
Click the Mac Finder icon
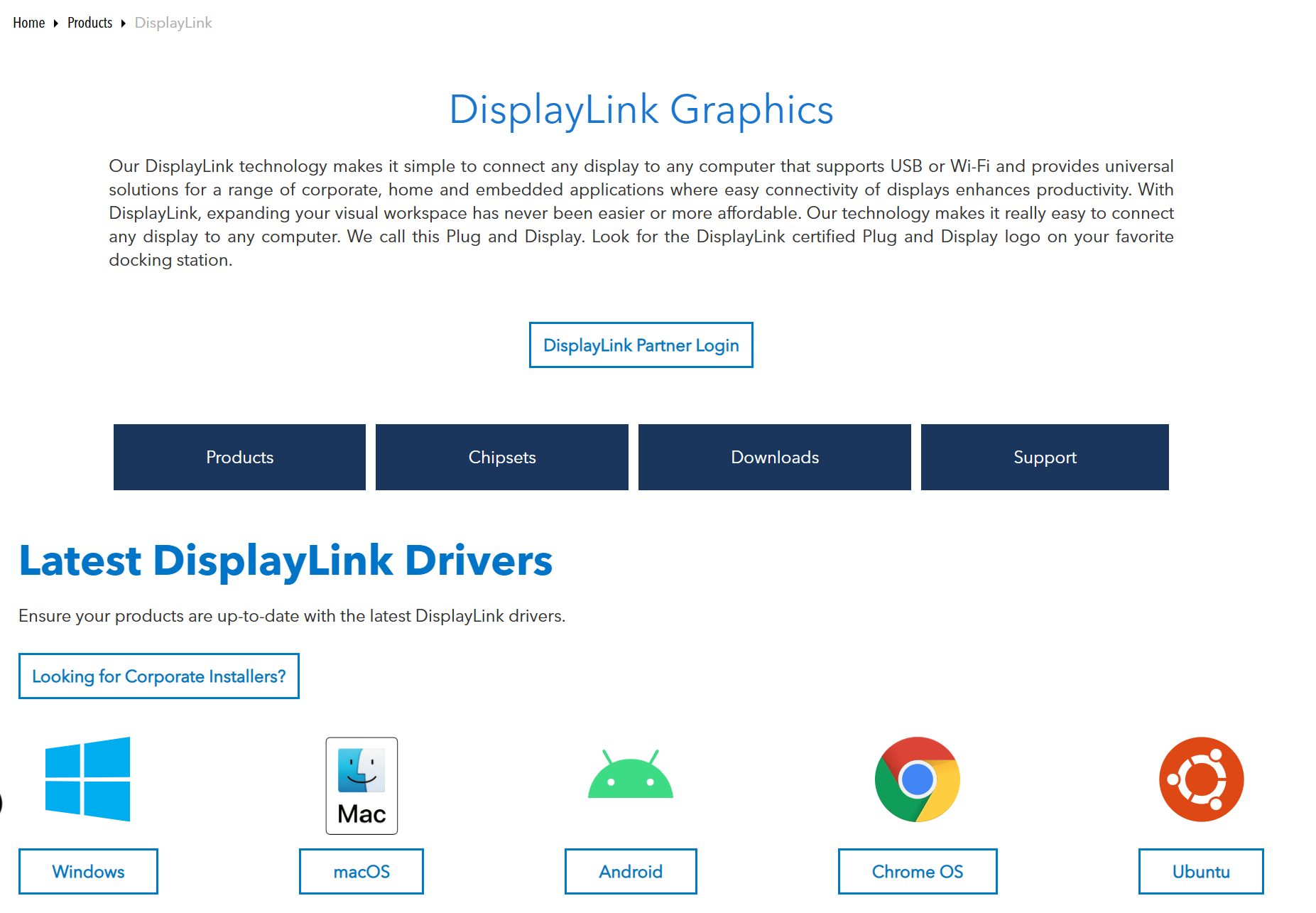361,785
